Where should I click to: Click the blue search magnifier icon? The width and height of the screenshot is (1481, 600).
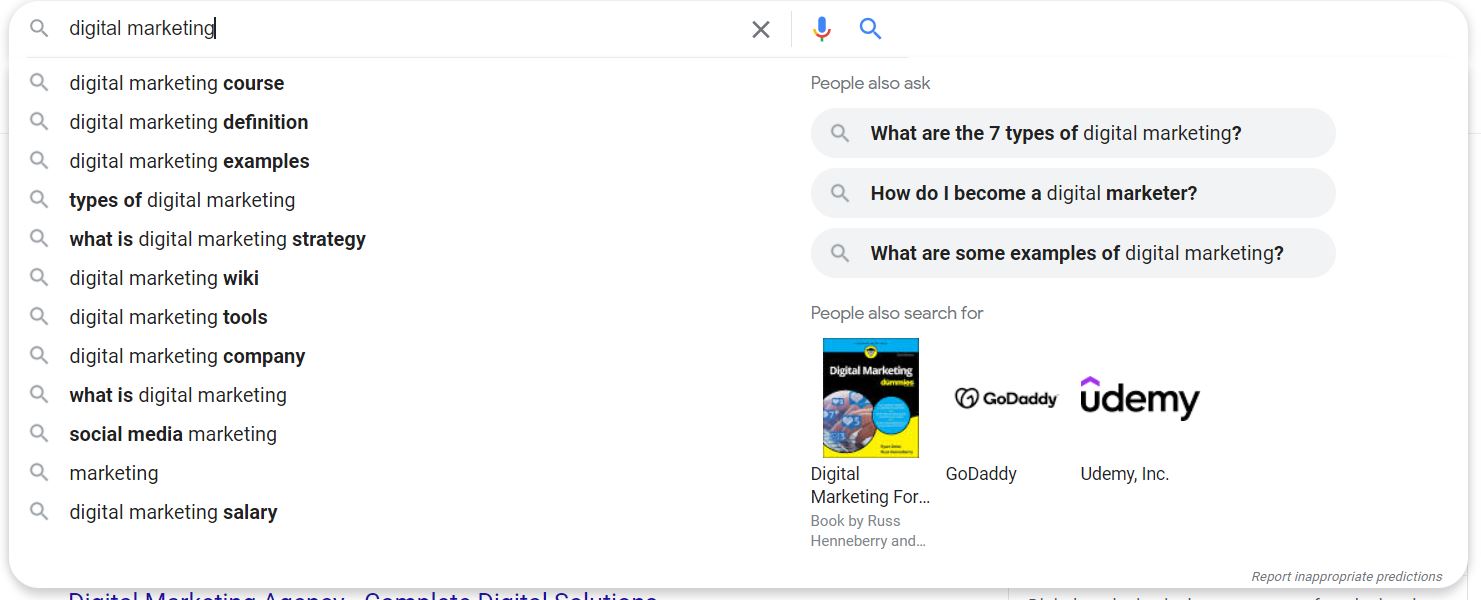coord(869,28)
